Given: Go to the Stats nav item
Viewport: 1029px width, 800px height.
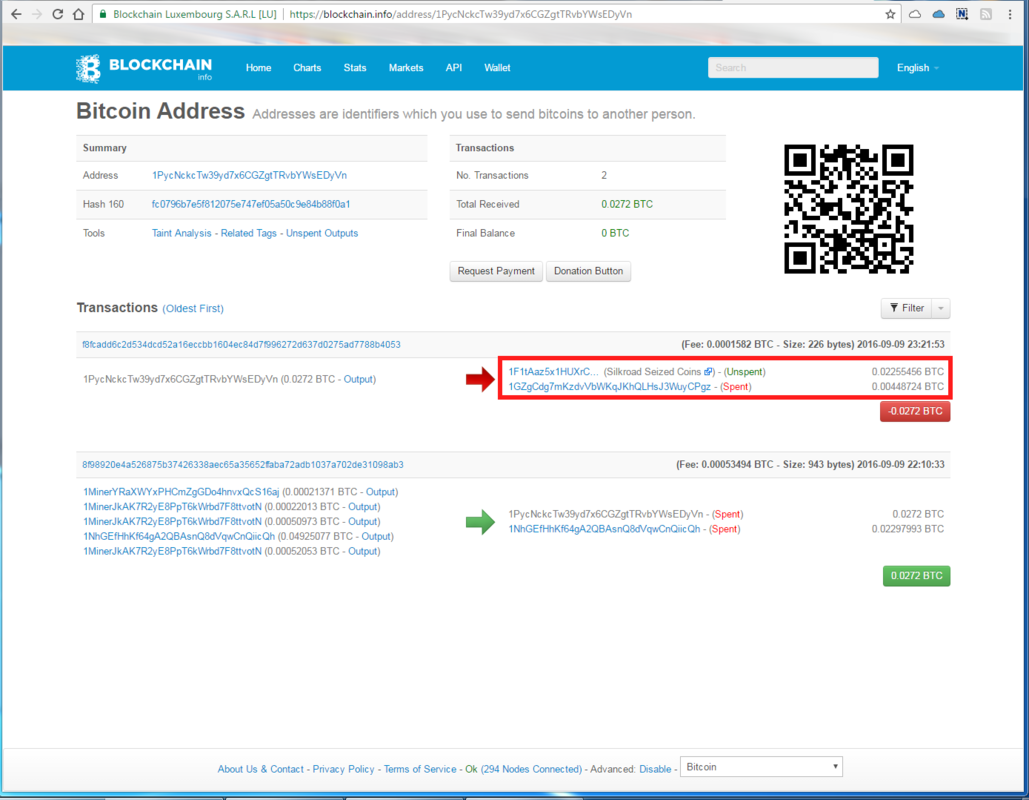Looking at the screenshot, I should [355, 68].
